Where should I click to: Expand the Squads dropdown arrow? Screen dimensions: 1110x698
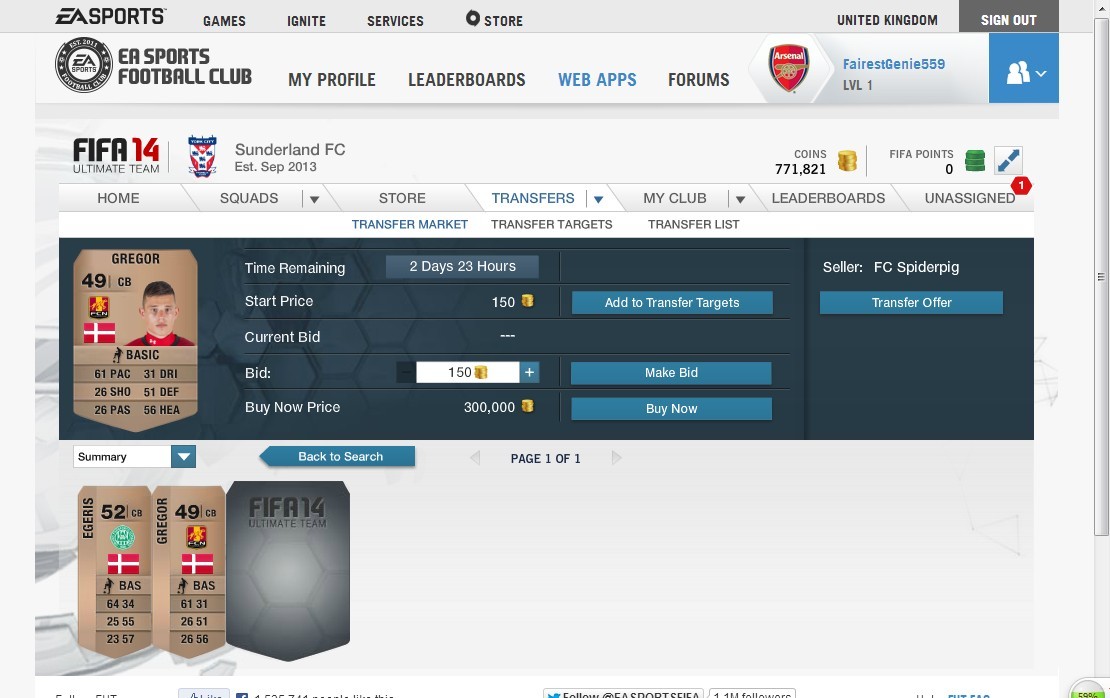coord(314,199)
